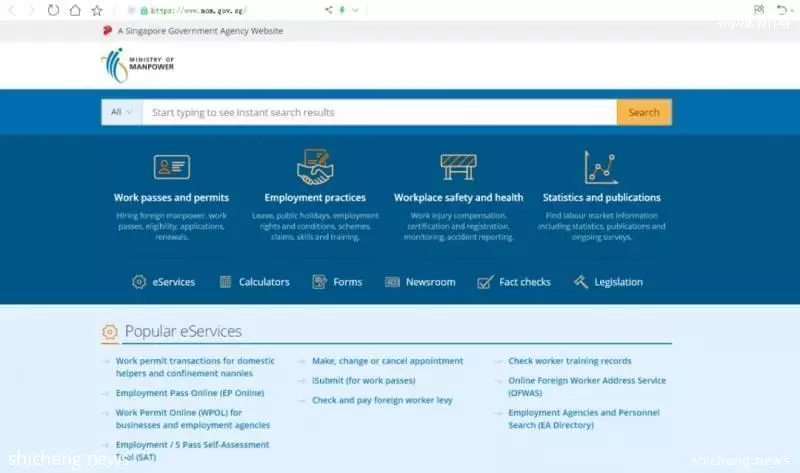
Task: Click the undo arrow icon at top right
Action: [782, 10]
